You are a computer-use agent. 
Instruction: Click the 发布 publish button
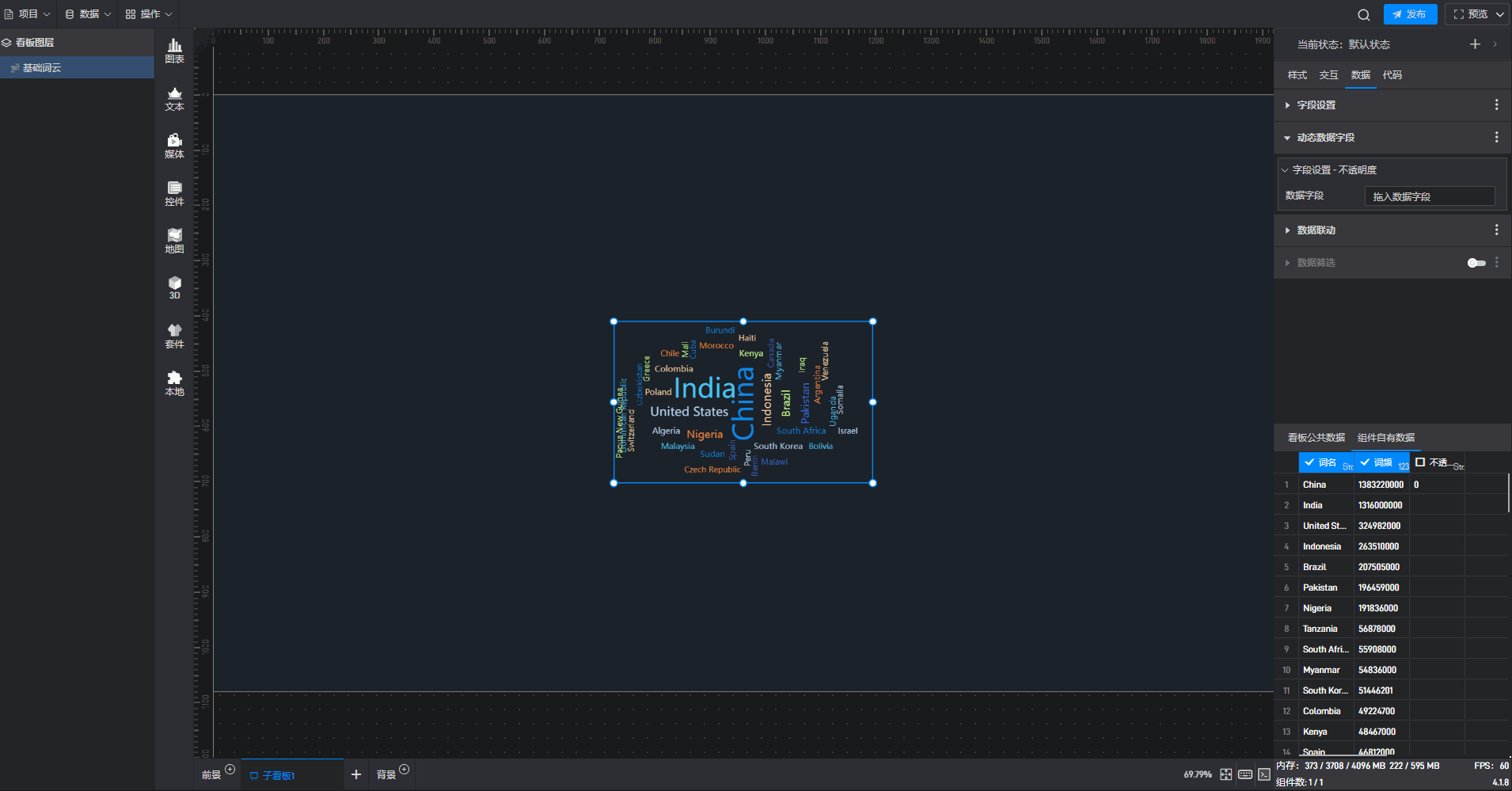pyautogui.click(x=1410, y=14)
